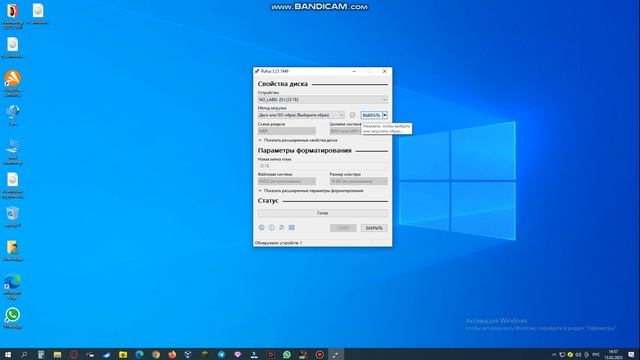The image size is (640, 360).
Task: Minimize the Rufus window
Action: click(354, 71)
